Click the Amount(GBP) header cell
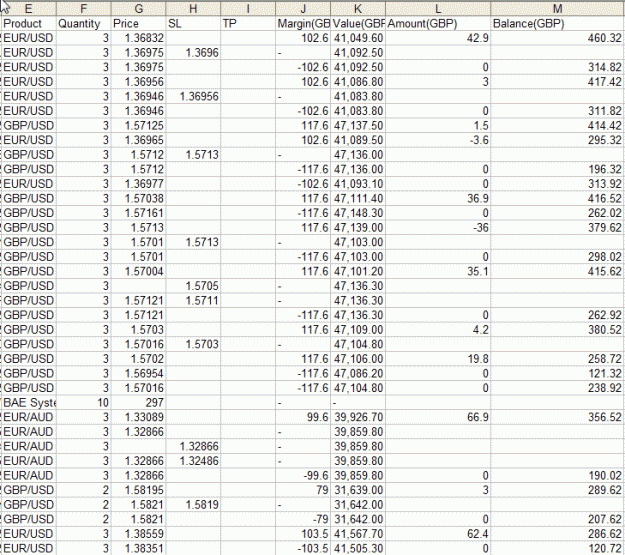The width and height of the screenshot is (625, 555). 438,24
